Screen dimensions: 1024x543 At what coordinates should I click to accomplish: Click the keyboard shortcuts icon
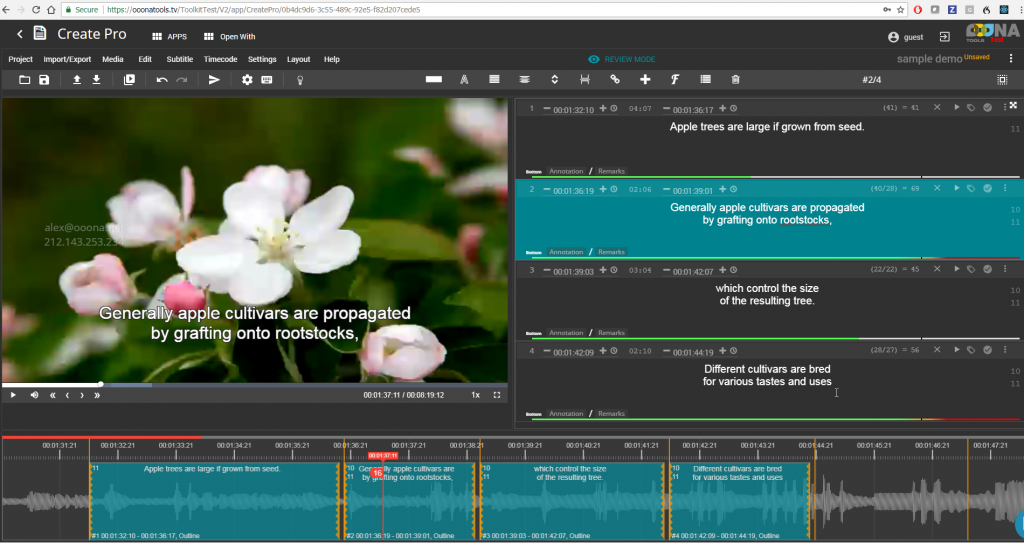pos(267,80)
